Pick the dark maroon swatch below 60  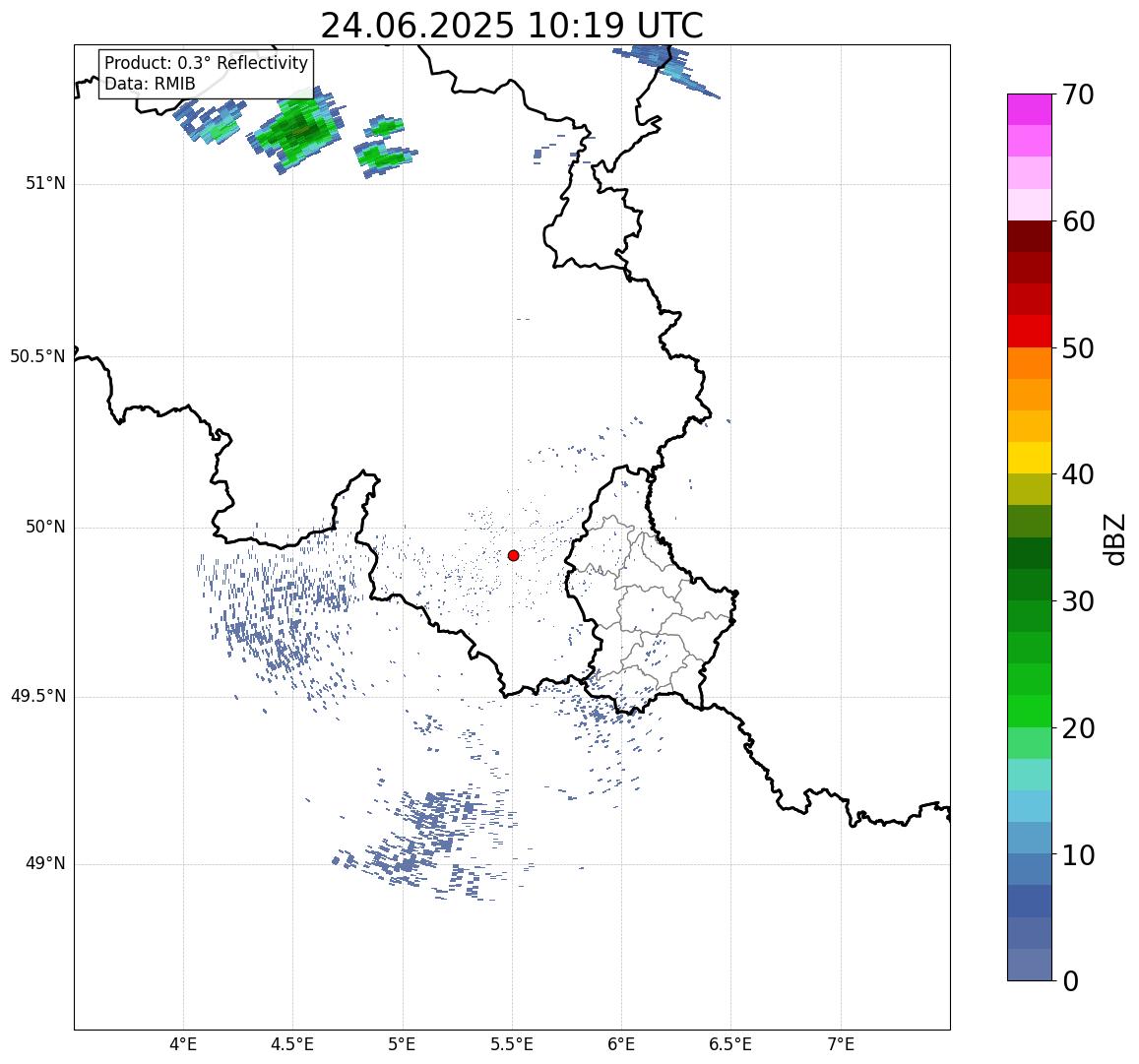[1030, 237]
